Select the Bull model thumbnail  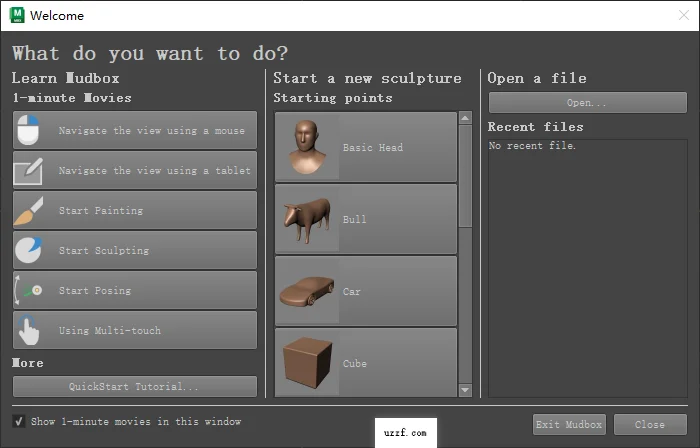click(307, 219)
